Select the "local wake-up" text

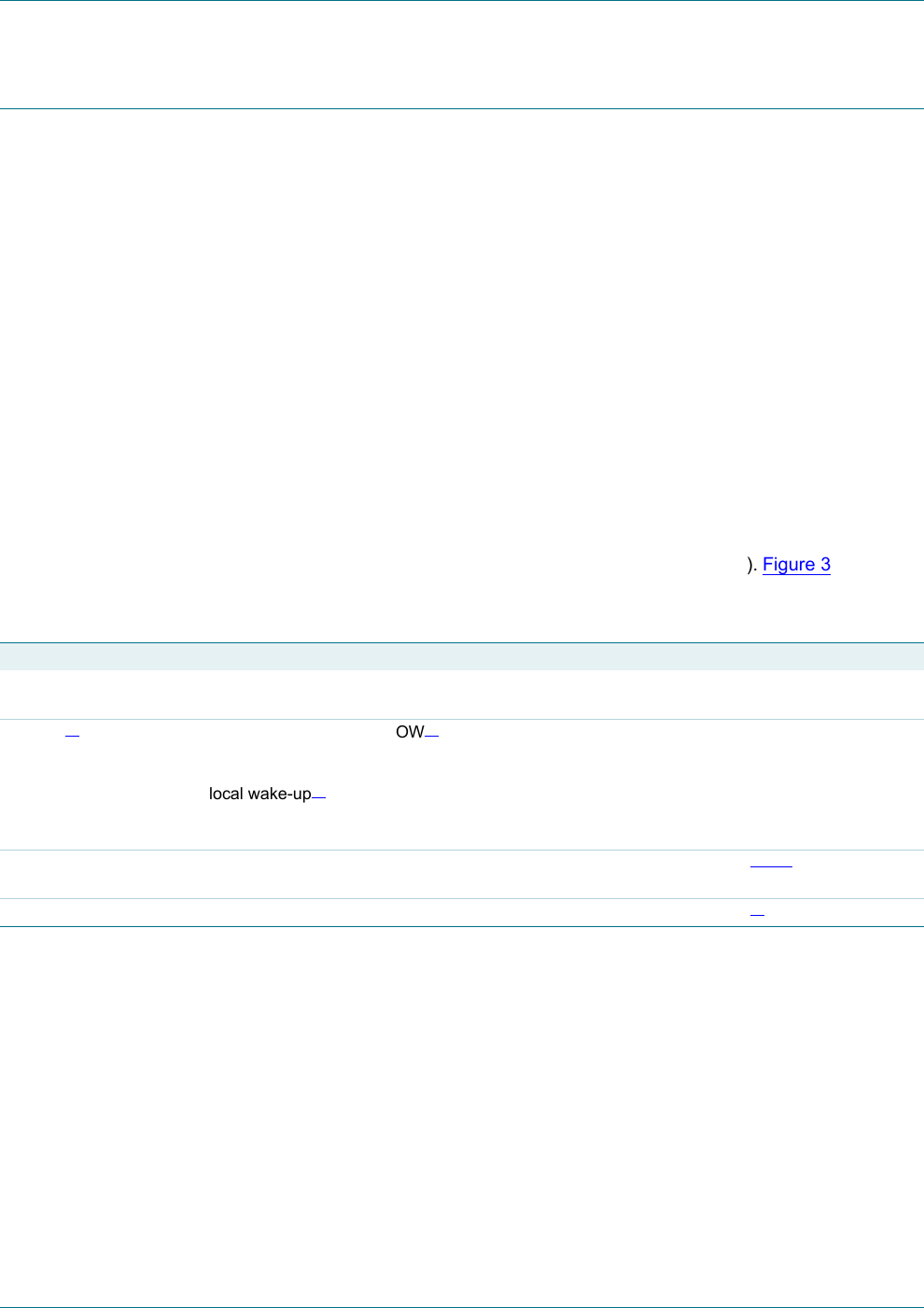(259, 794)
